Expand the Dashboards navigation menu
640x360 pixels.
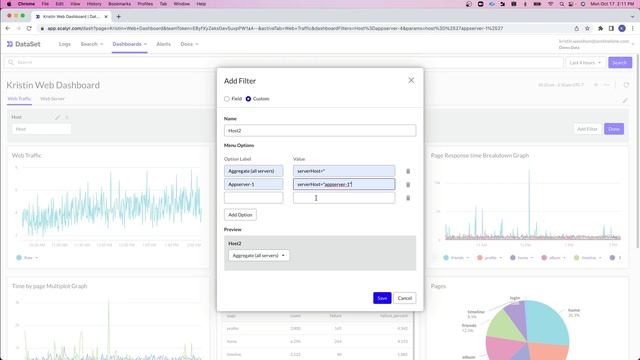point(129,44)
